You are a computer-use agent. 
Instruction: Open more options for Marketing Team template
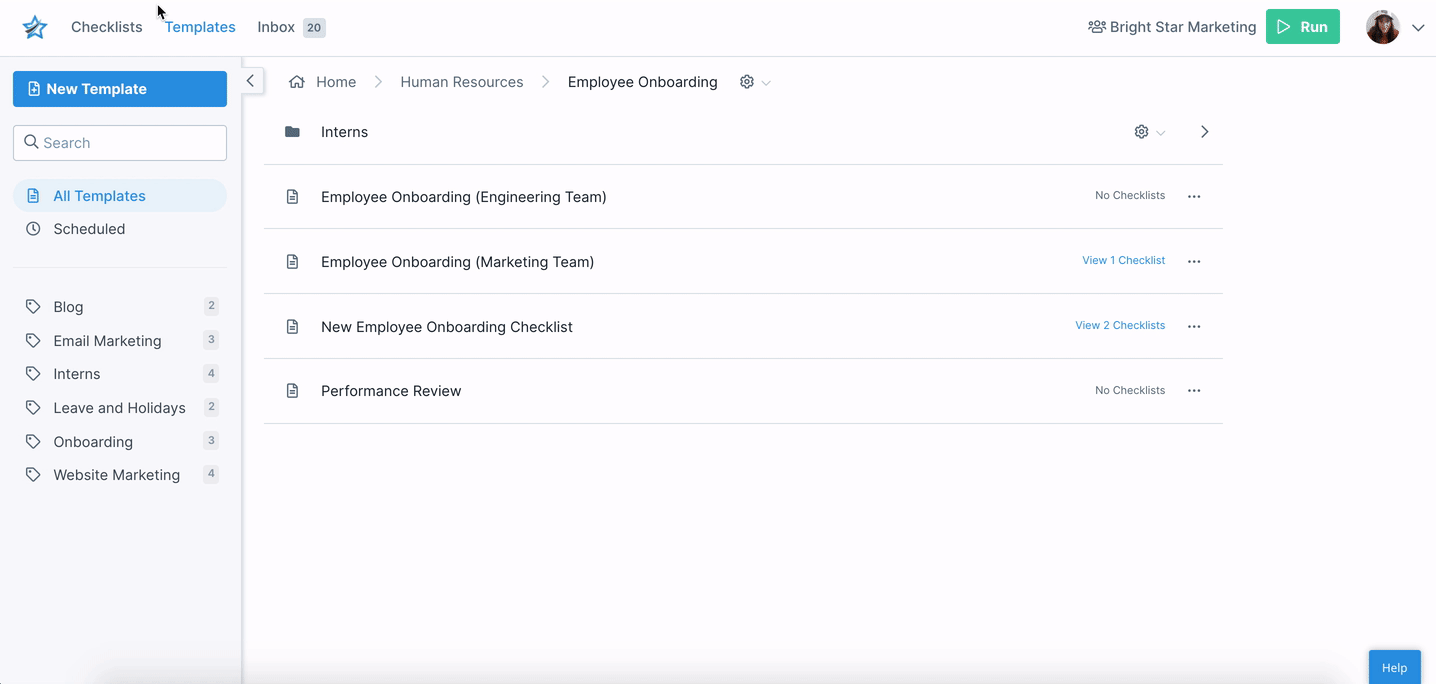coord(1194,262)
